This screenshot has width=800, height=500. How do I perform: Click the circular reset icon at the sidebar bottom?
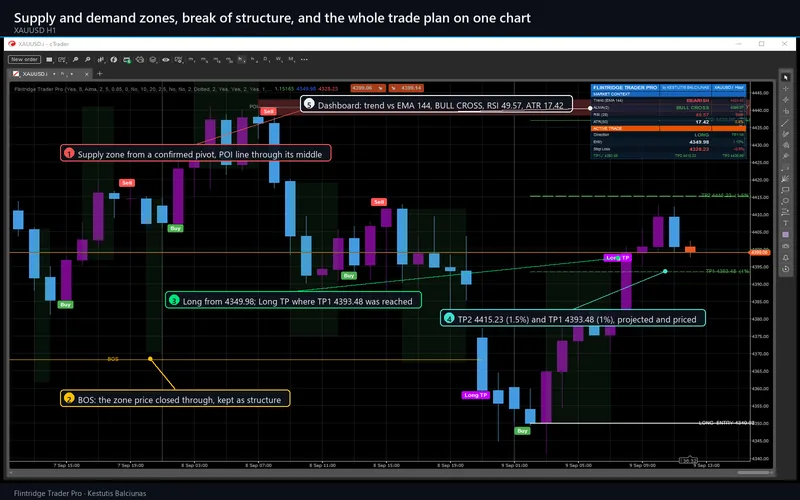coord(786,269)
